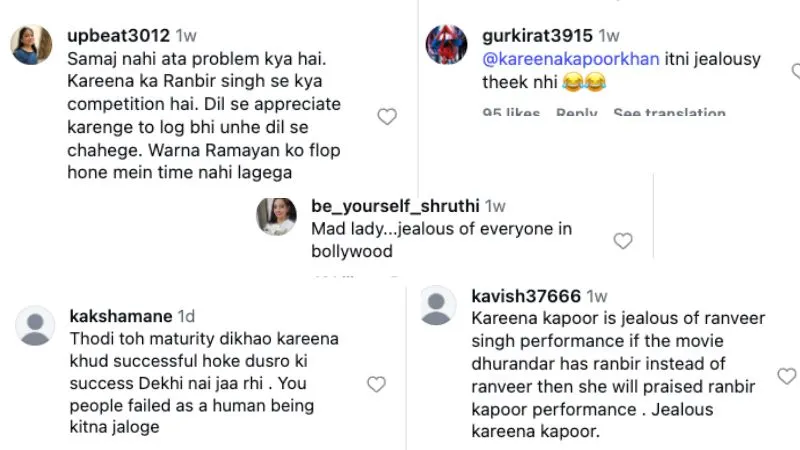This screenshot has height=450, width=800.
Task: Open gurkirat3915's username link
Action: tap(538, 36)
